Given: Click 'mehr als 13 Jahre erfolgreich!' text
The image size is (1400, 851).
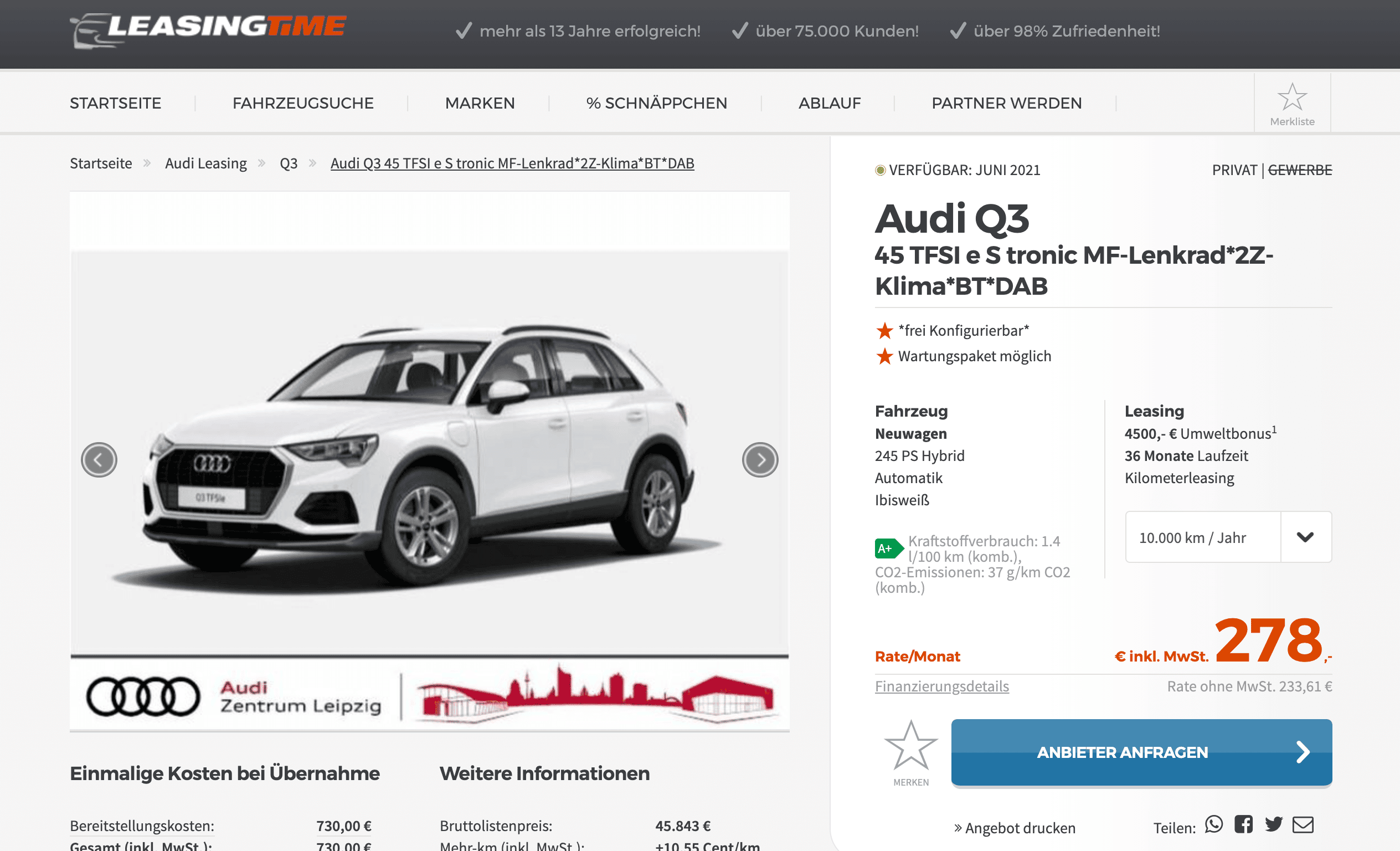Looking at the screenshot, I should coord(590,30).
